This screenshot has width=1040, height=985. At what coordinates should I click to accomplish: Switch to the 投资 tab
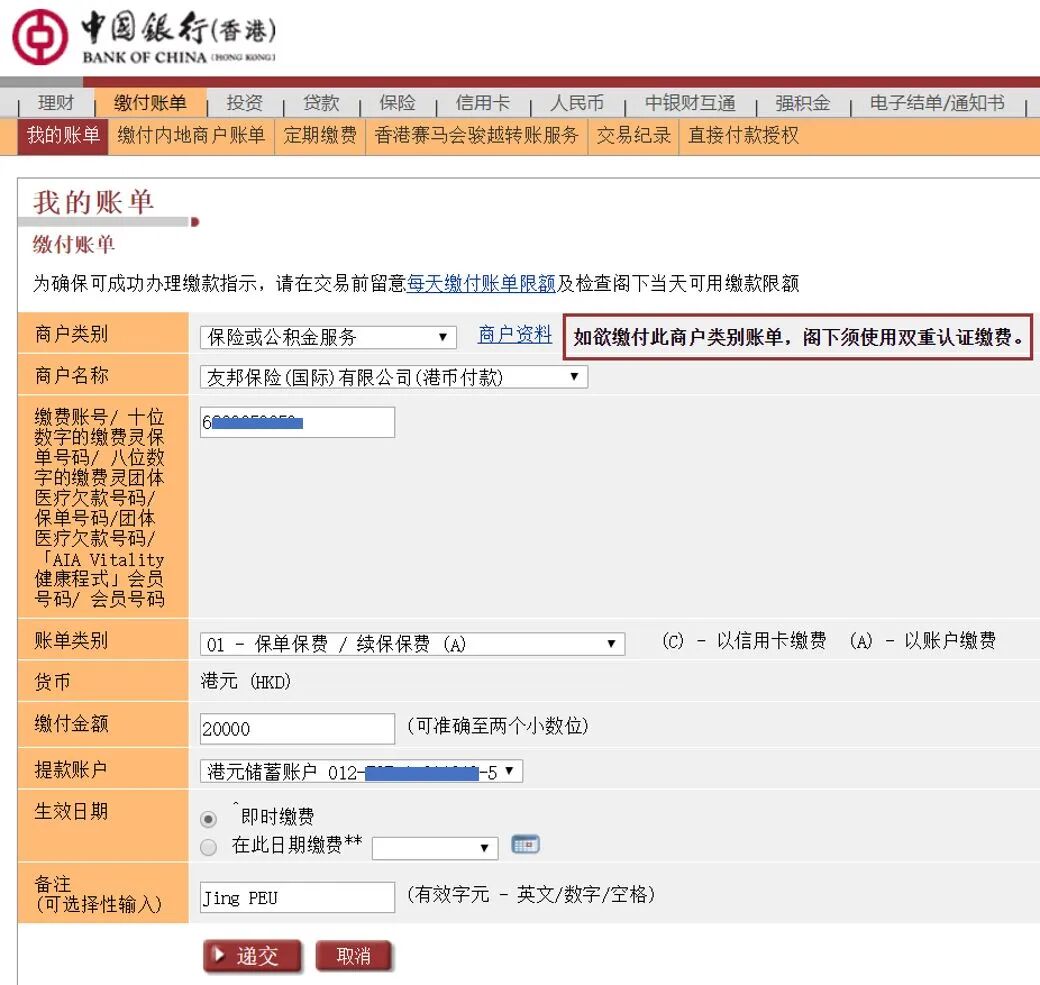tap(245, 103)
